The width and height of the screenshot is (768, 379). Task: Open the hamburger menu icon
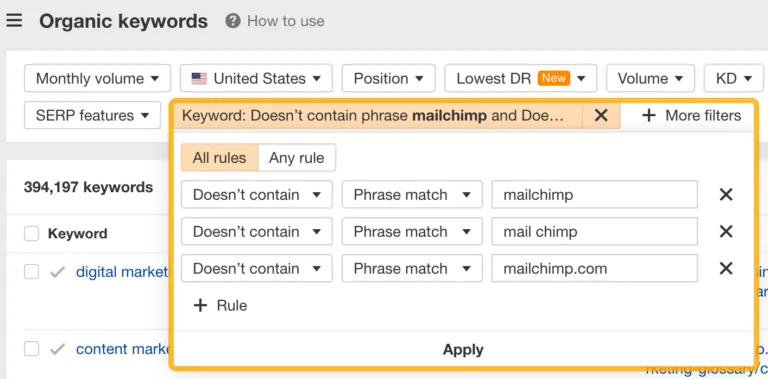[14, 21]
